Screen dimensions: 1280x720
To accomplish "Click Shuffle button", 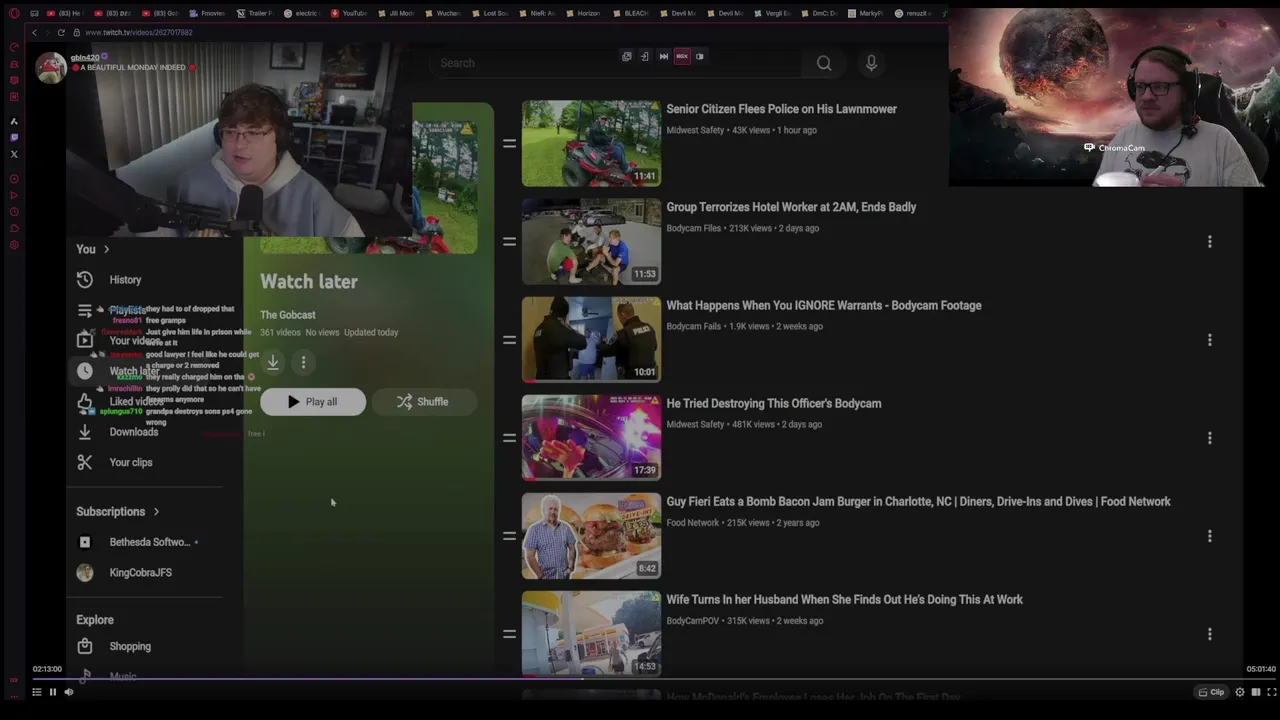I will [423, 402].
